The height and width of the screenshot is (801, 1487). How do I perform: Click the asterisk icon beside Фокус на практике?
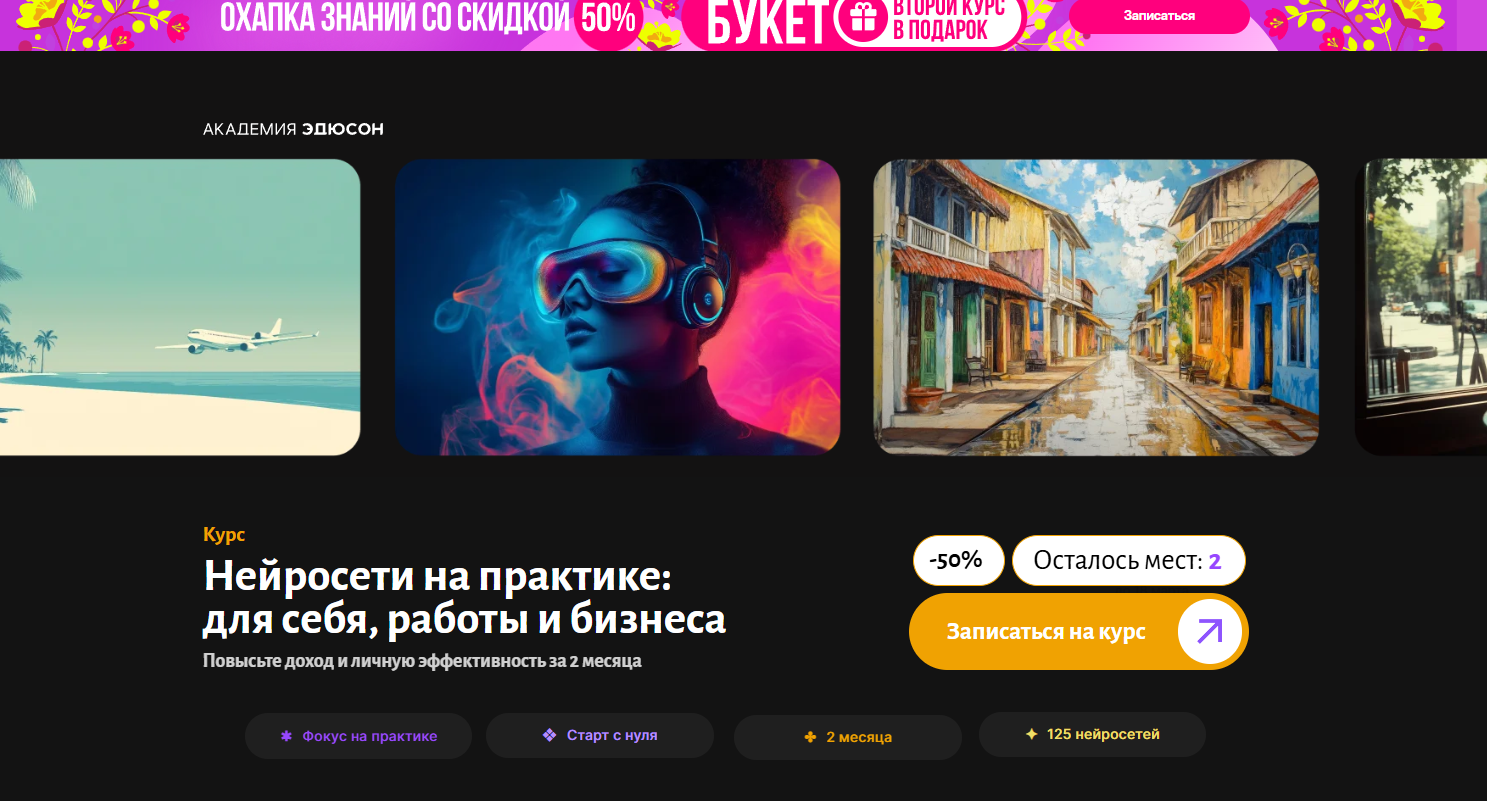[x=286, y=736]
